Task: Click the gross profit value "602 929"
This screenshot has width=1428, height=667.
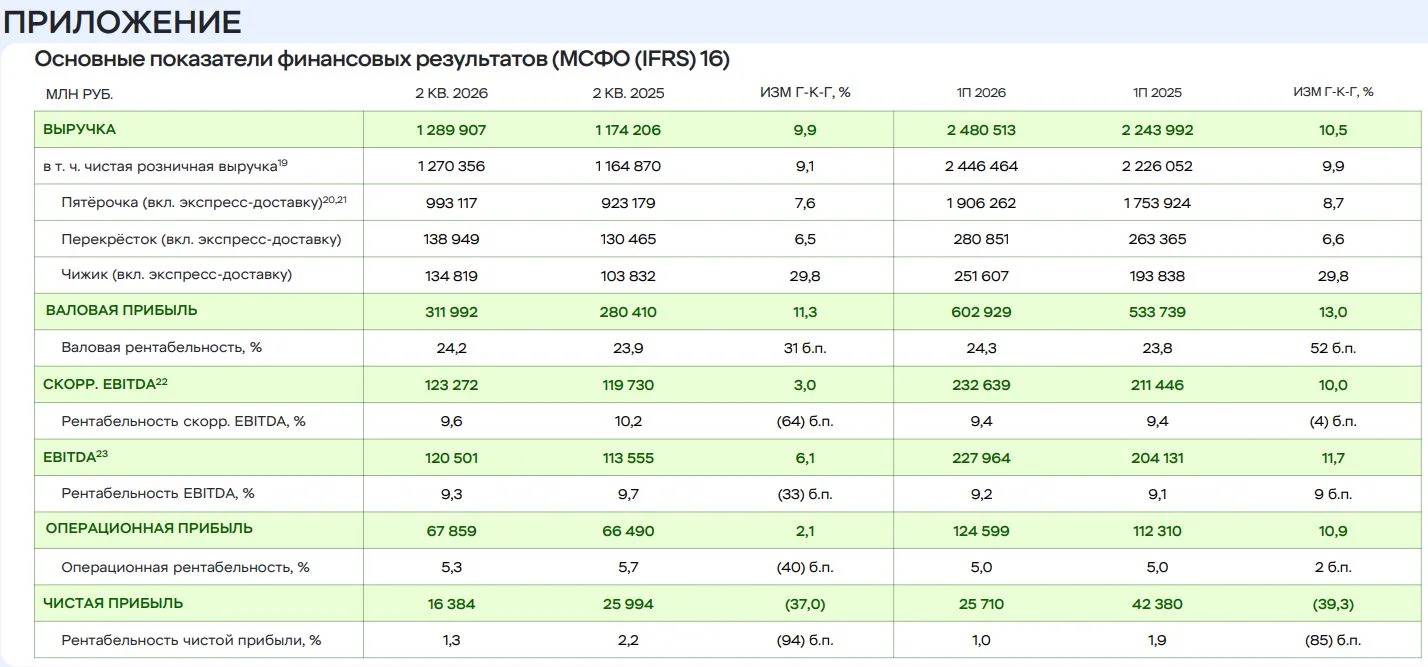Action: [981, 312]
